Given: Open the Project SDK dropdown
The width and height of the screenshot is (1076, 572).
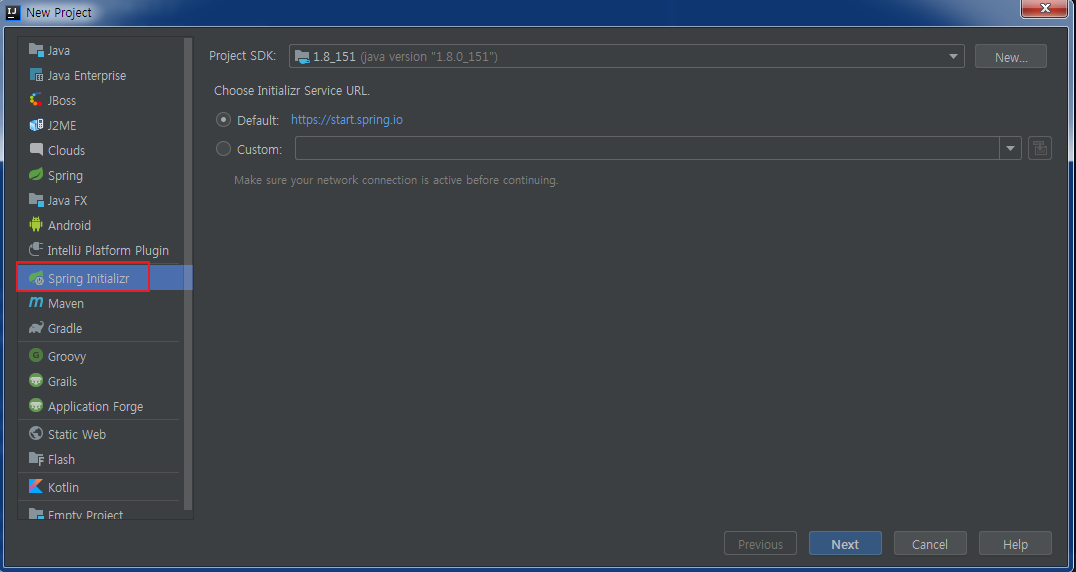Looking at the screenshot, I should coord(627,56).
